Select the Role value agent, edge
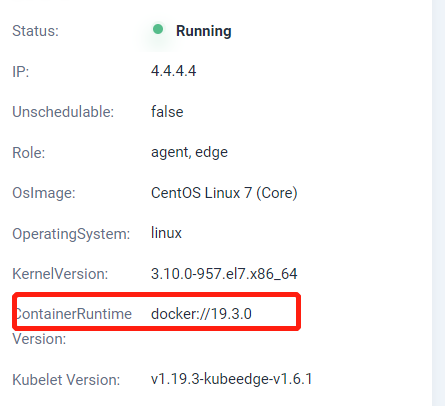 tap(189, 152)
